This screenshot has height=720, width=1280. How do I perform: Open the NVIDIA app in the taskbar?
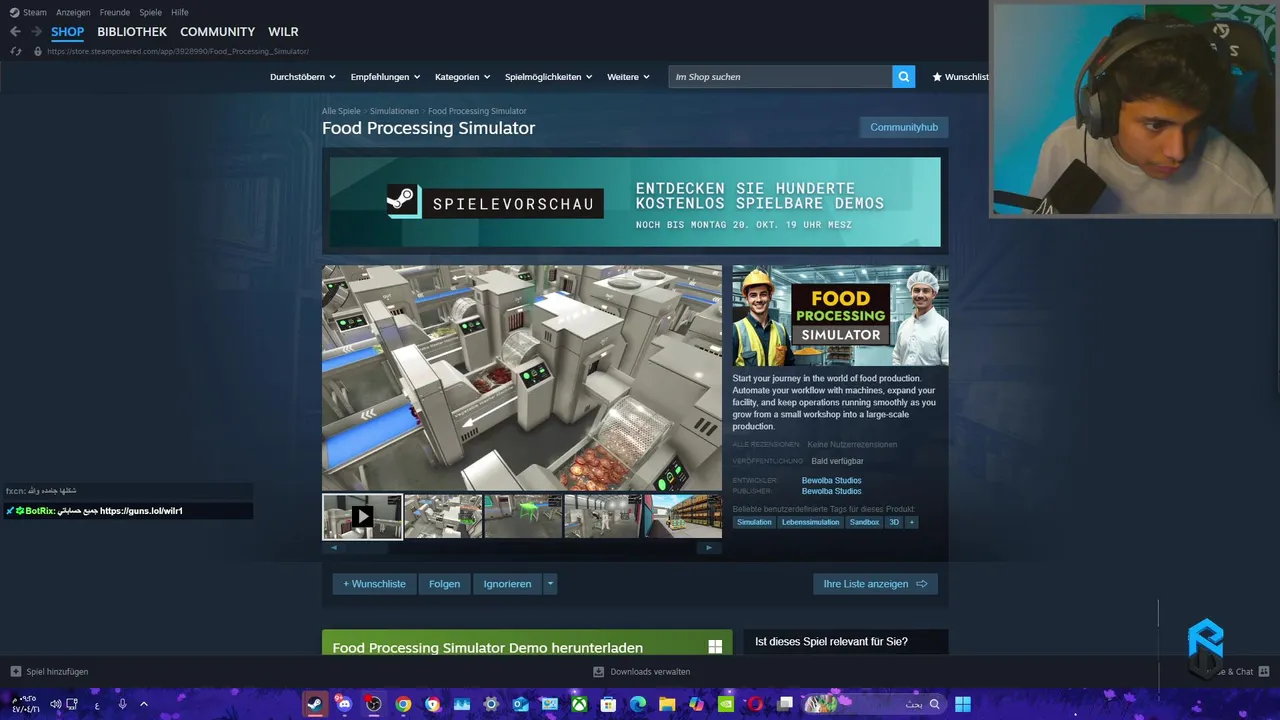coord(726,704)
